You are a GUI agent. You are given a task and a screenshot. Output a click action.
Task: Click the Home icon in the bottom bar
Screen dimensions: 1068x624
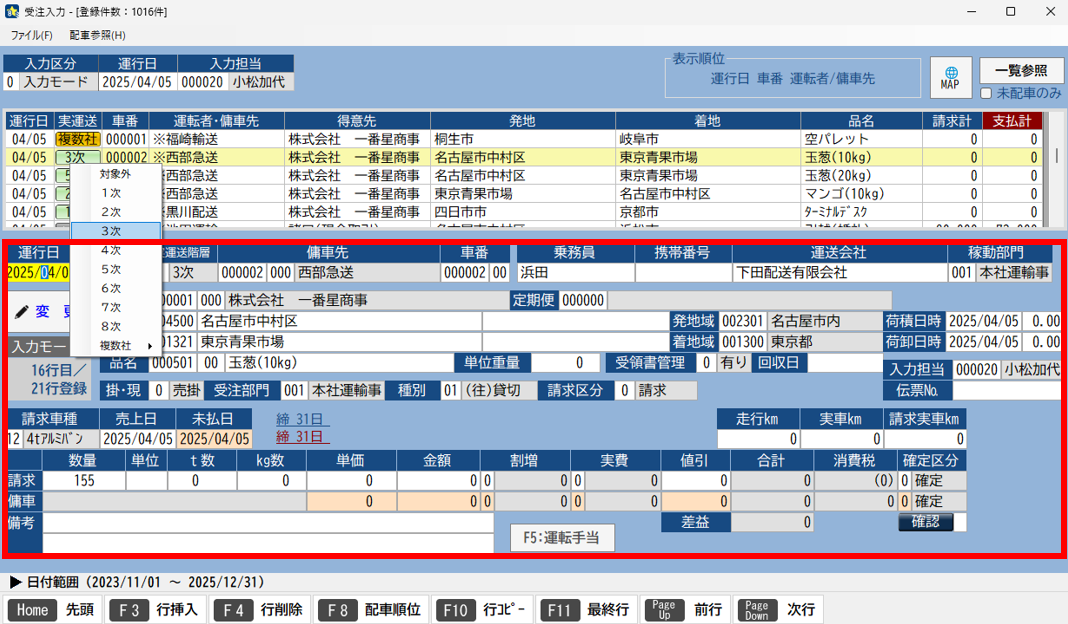31,608
